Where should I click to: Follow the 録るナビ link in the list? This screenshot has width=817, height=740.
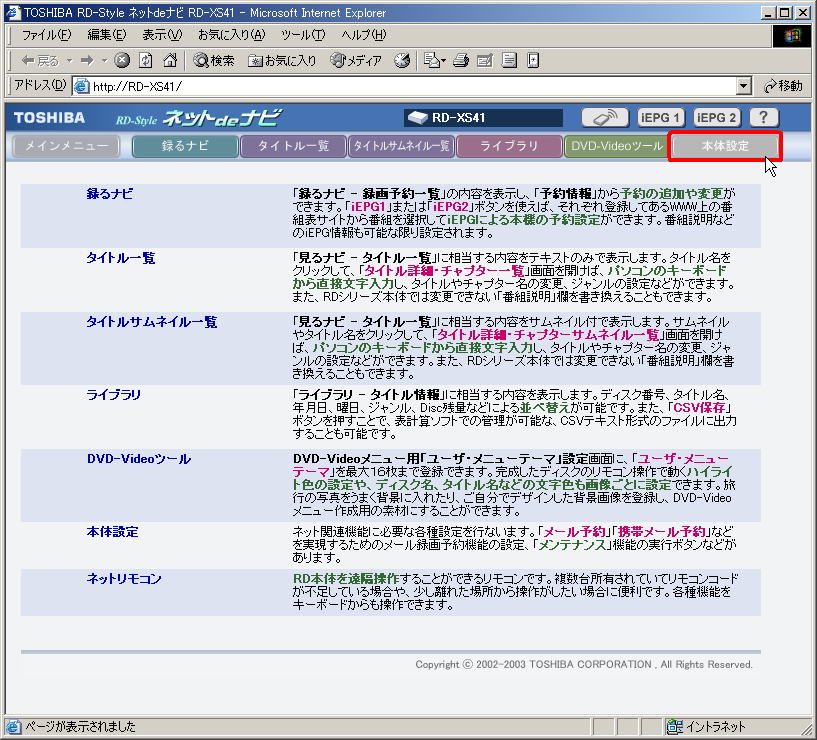(109, 194)
